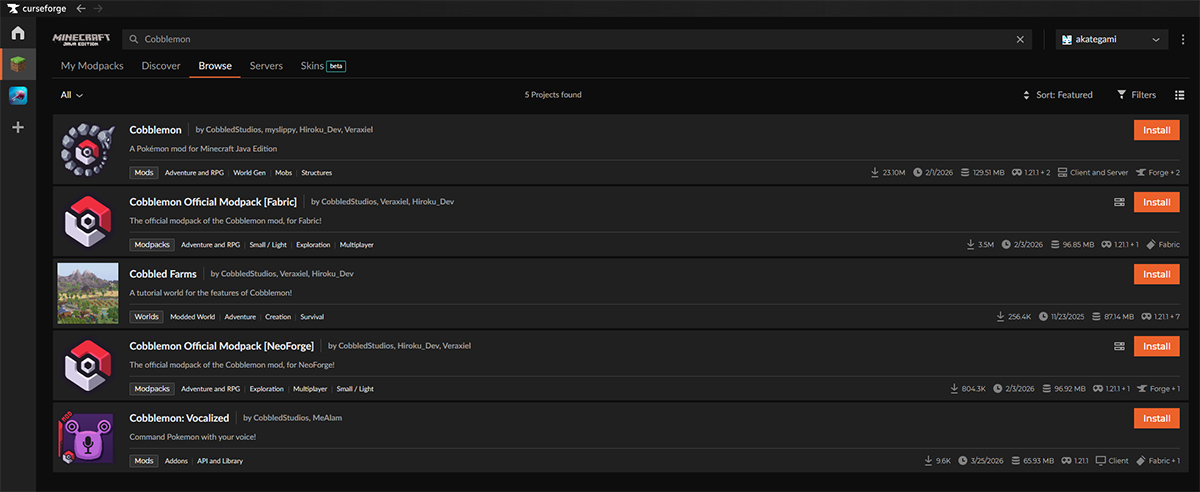Click the akategami profile avatar icon
The height and width of the screenshot is (492, 1200).
pos(1068,39)
